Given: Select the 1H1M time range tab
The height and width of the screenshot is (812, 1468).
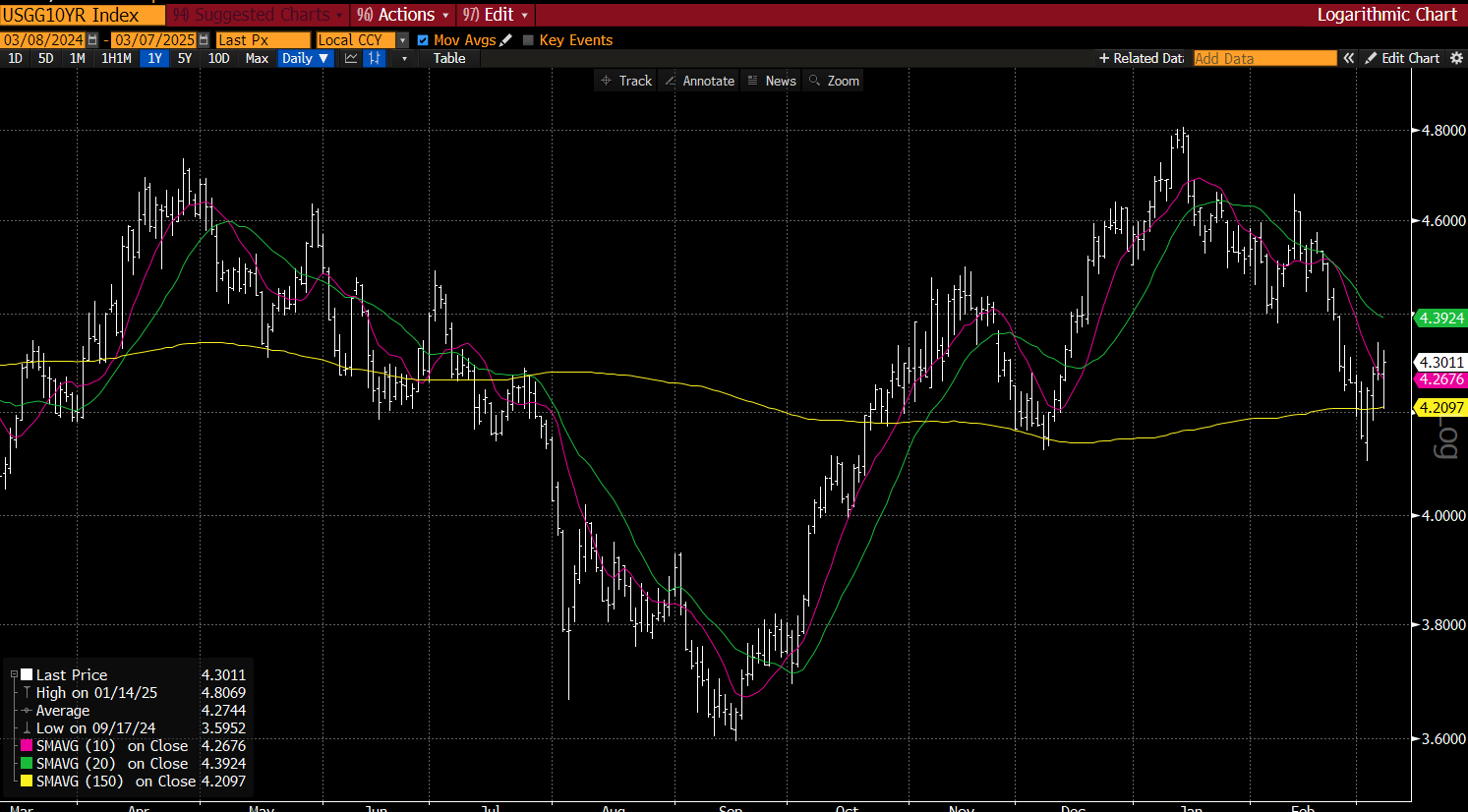Looking at the screenshot, I should (x=116, y=59).
